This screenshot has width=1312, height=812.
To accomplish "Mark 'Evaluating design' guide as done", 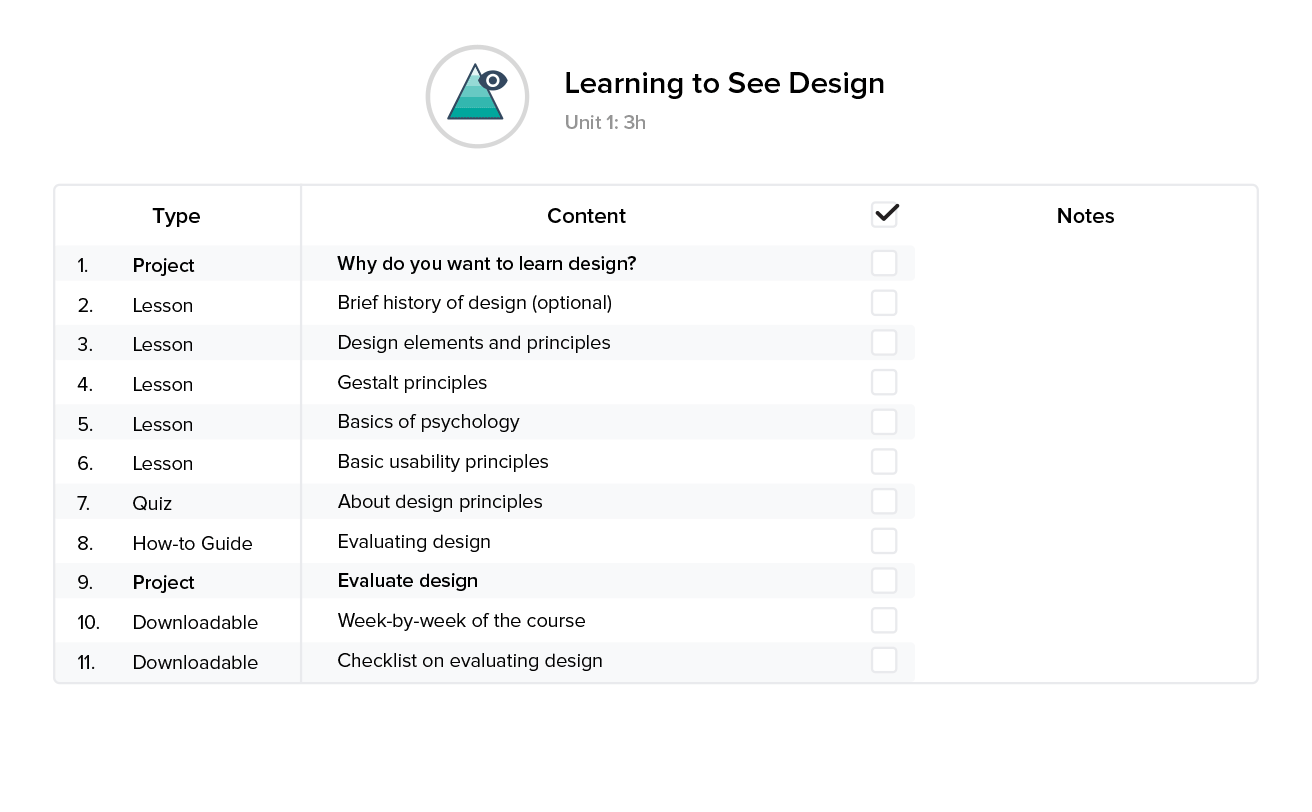I will pos(884,540).
